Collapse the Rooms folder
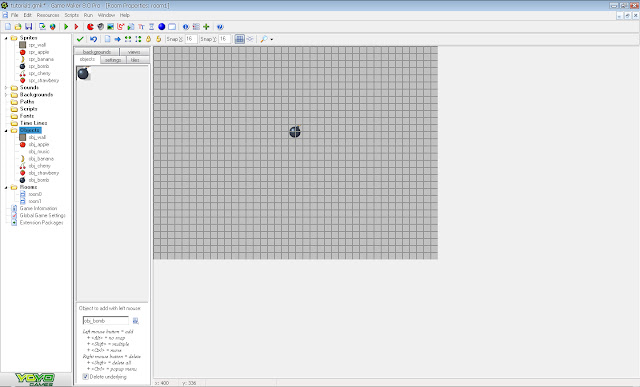Screen dimensions: 640x387 (6, 187)
